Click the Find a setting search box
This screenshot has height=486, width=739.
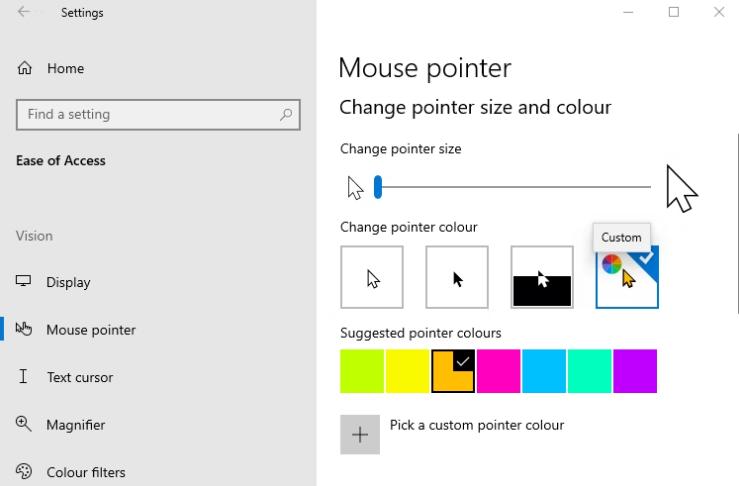(158, 115)
